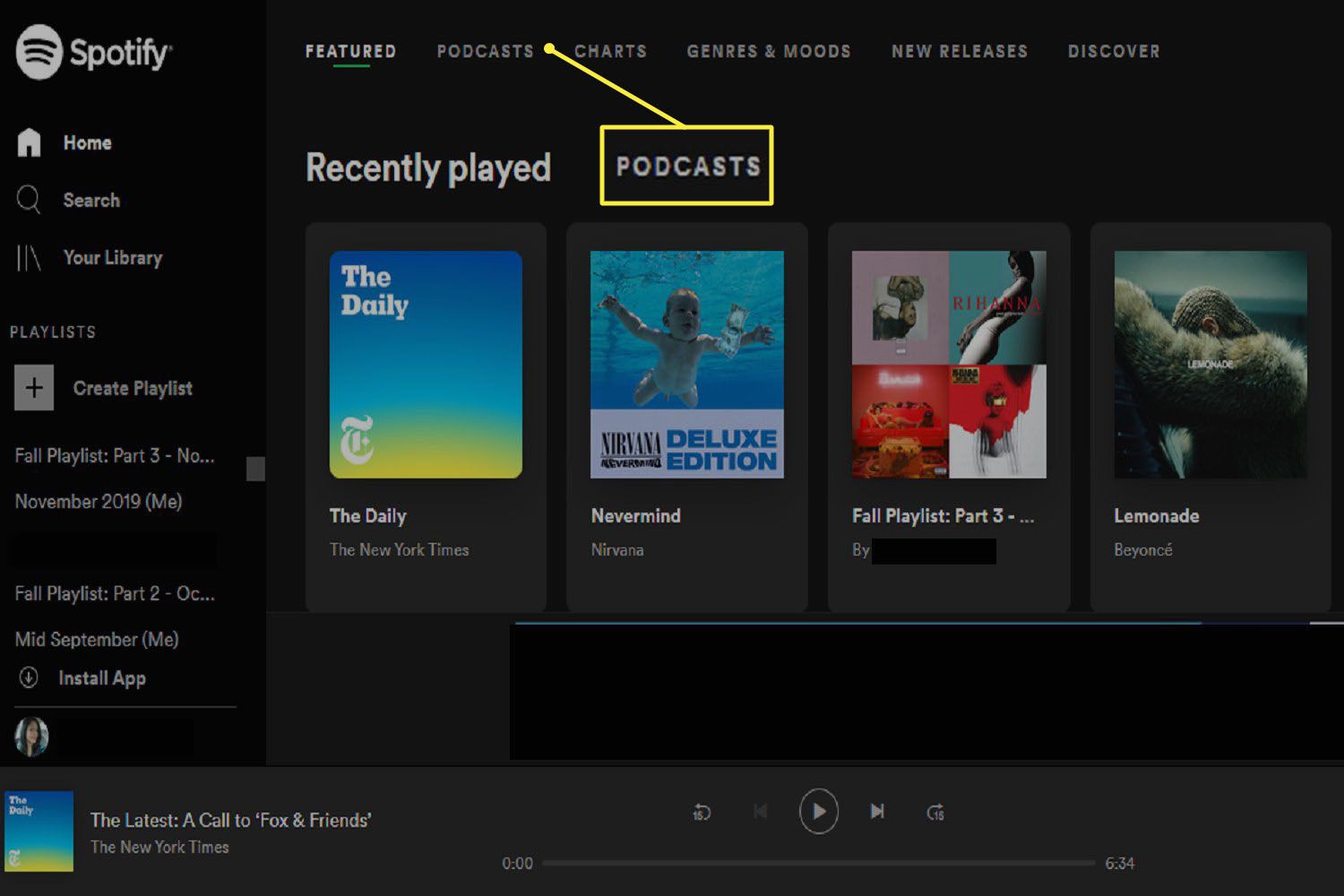Image resolution: width=1344 pixels, height=896 pixels.
Task: Click the now playing episode title
Action: coord(231,820)
